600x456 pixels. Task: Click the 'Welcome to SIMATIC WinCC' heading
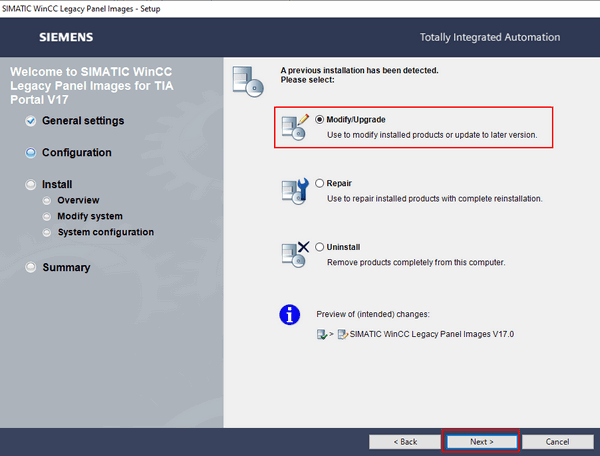coord(91,86)
